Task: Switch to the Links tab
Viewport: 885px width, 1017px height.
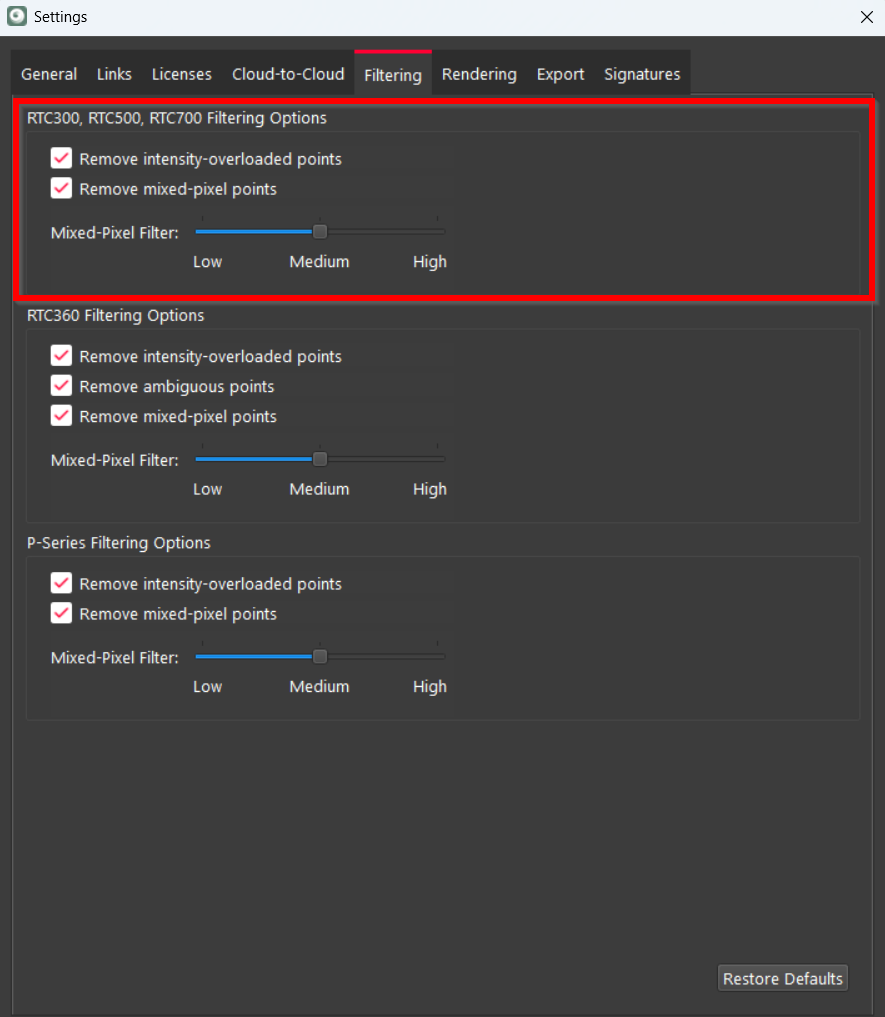Action: (x=114, y=74)
